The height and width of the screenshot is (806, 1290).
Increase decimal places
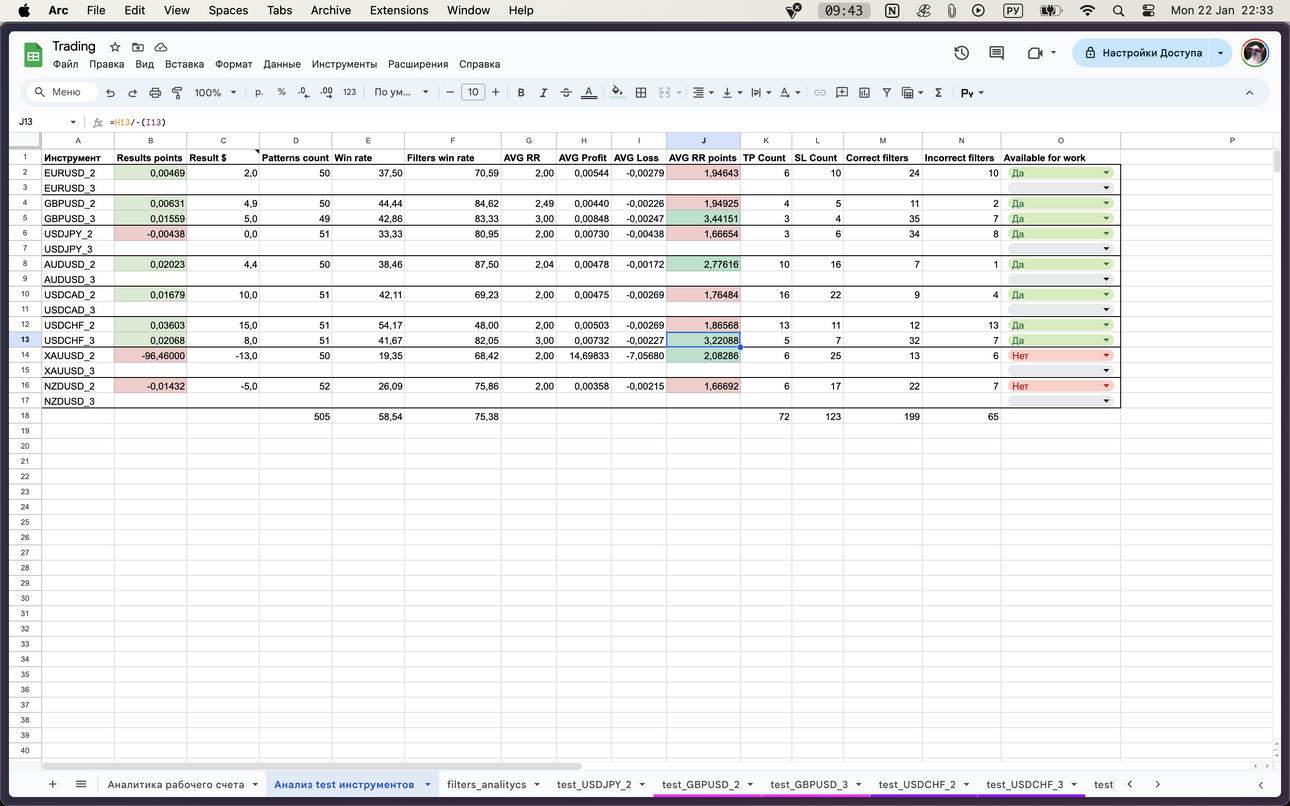[x=326, y=92]
